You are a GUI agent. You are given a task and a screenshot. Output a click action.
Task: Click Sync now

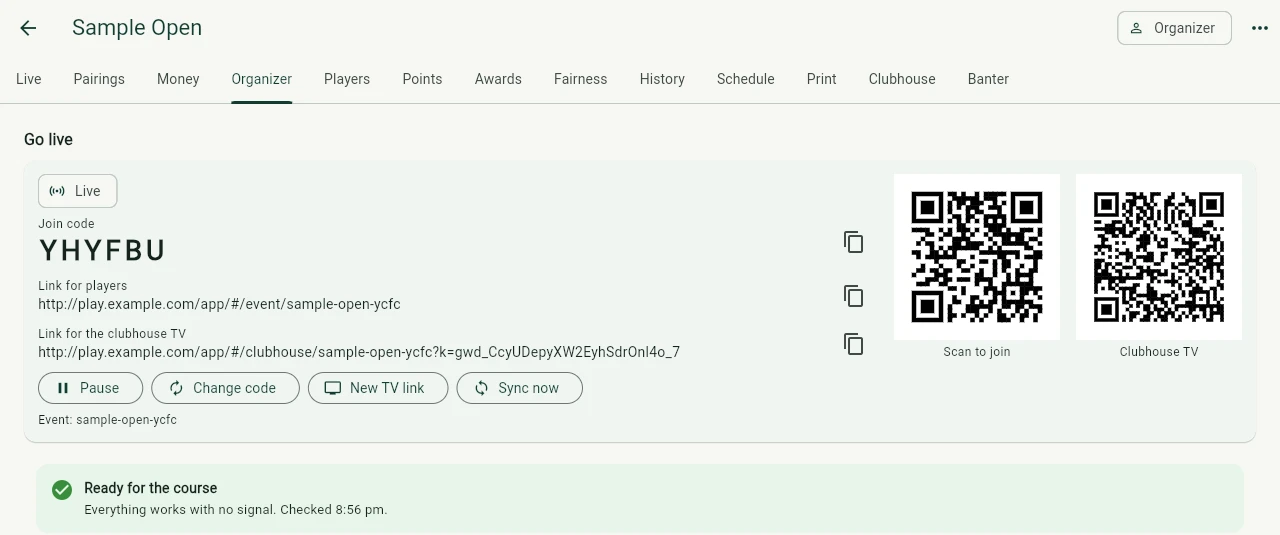coord(519,388)
